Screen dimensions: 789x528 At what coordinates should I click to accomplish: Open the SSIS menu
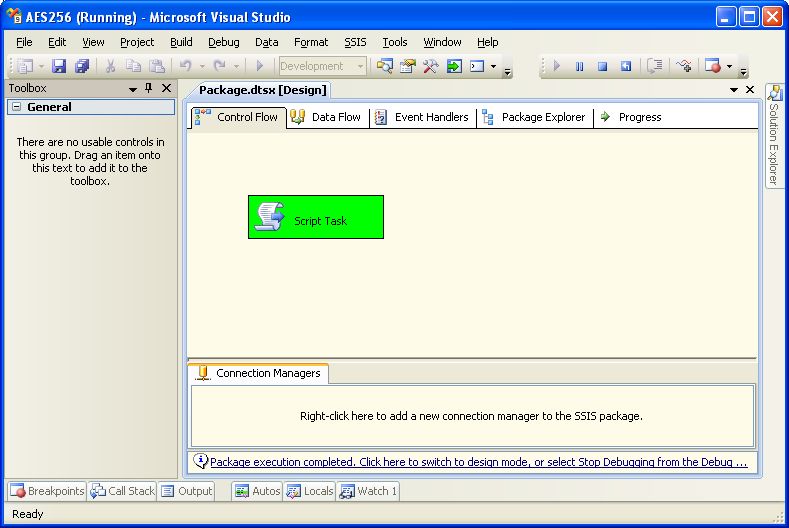pyautogui.click(x=355, y=42)
